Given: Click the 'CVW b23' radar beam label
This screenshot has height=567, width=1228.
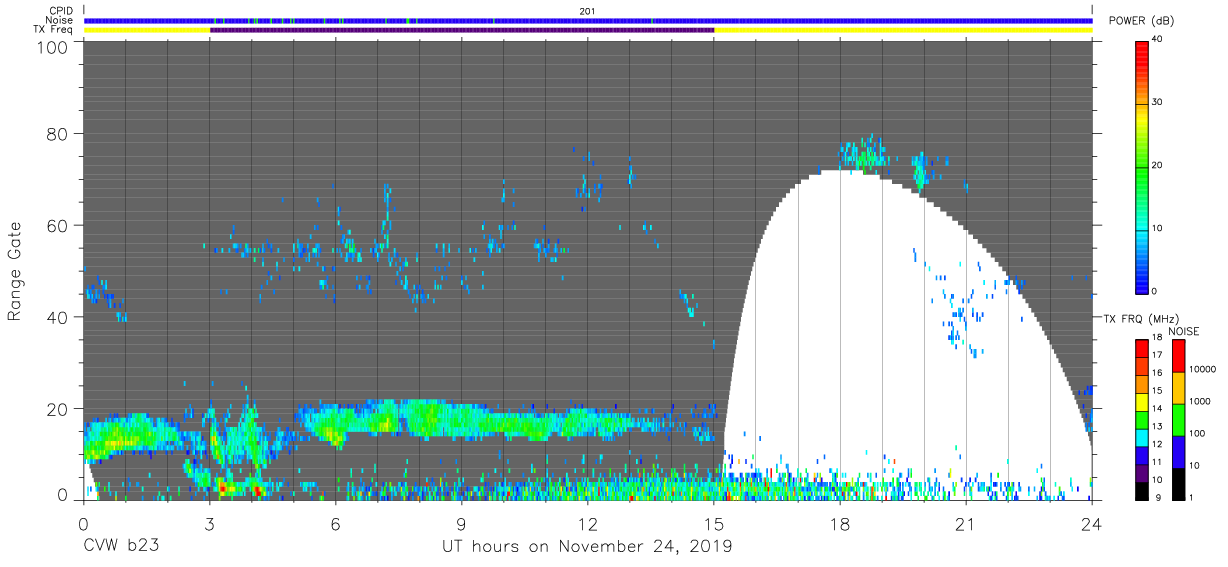Looking at the screenshot, I should [x=122, y=547].
